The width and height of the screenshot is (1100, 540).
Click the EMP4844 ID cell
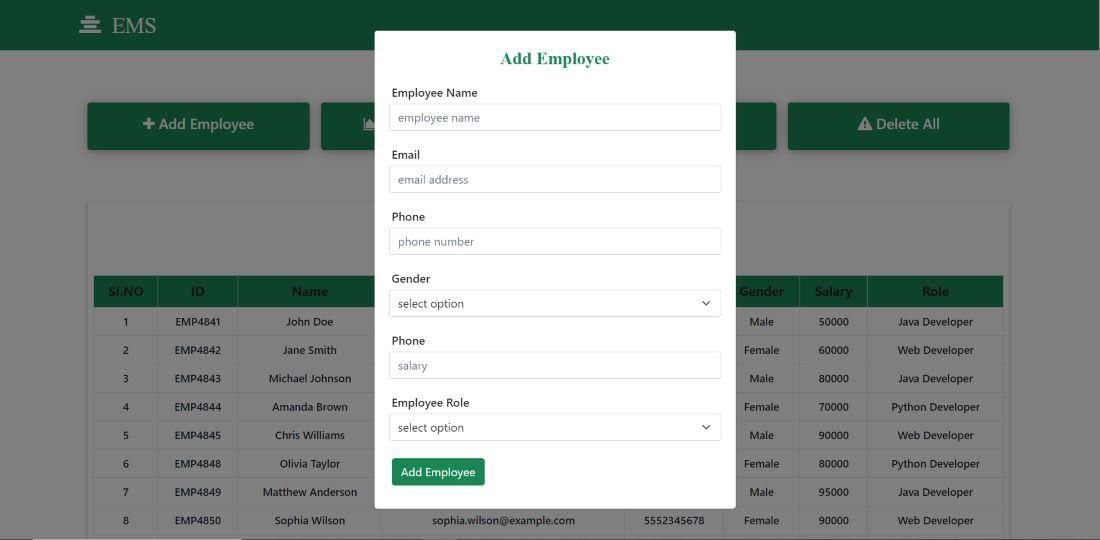[x=198, y=407]
